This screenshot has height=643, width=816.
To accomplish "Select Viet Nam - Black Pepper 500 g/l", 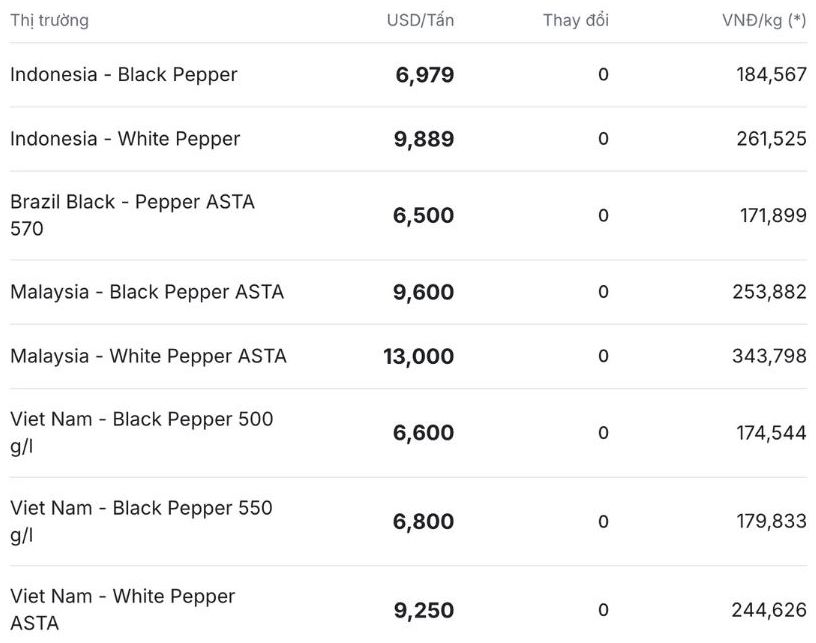I will (141, 432).
